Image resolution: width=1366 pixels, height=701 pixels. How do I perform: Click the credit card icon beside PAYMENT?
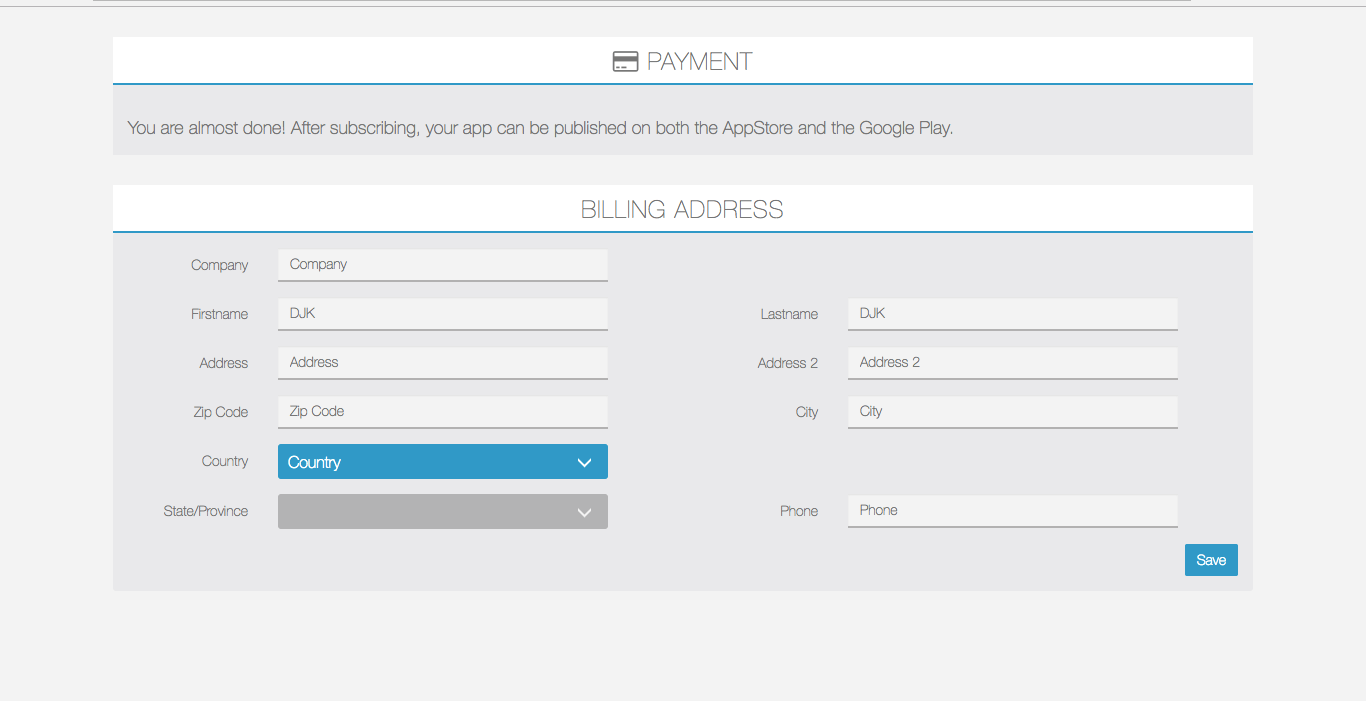[x=625, y=62]
